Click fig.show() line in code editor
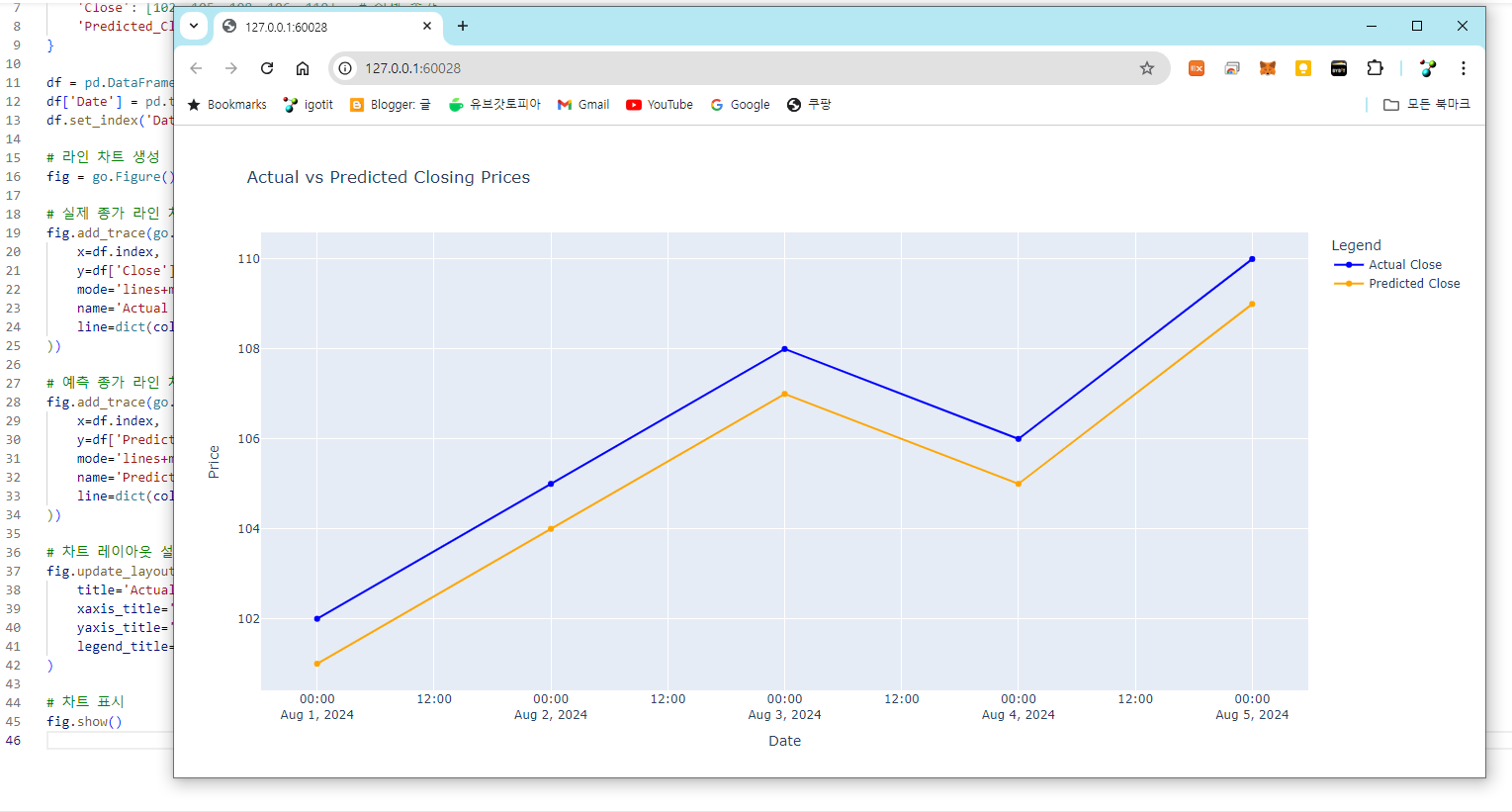This screenshot has height=812, width=1512. click(x=84, y=722)
